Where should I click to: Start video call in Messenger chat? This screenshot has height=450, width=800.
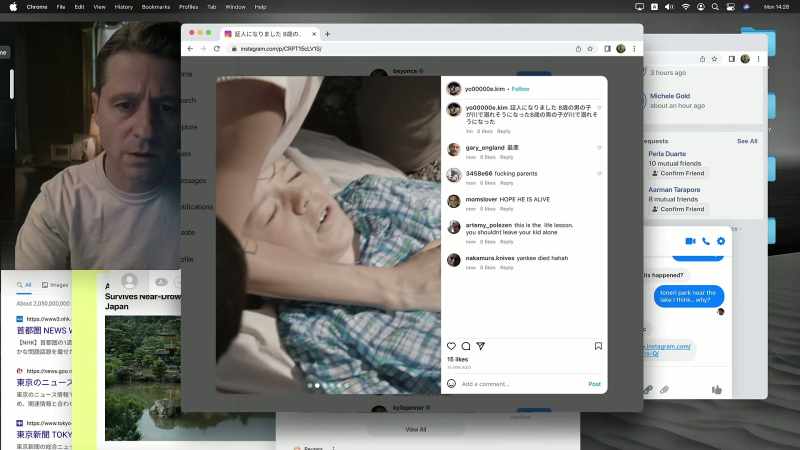690,241
